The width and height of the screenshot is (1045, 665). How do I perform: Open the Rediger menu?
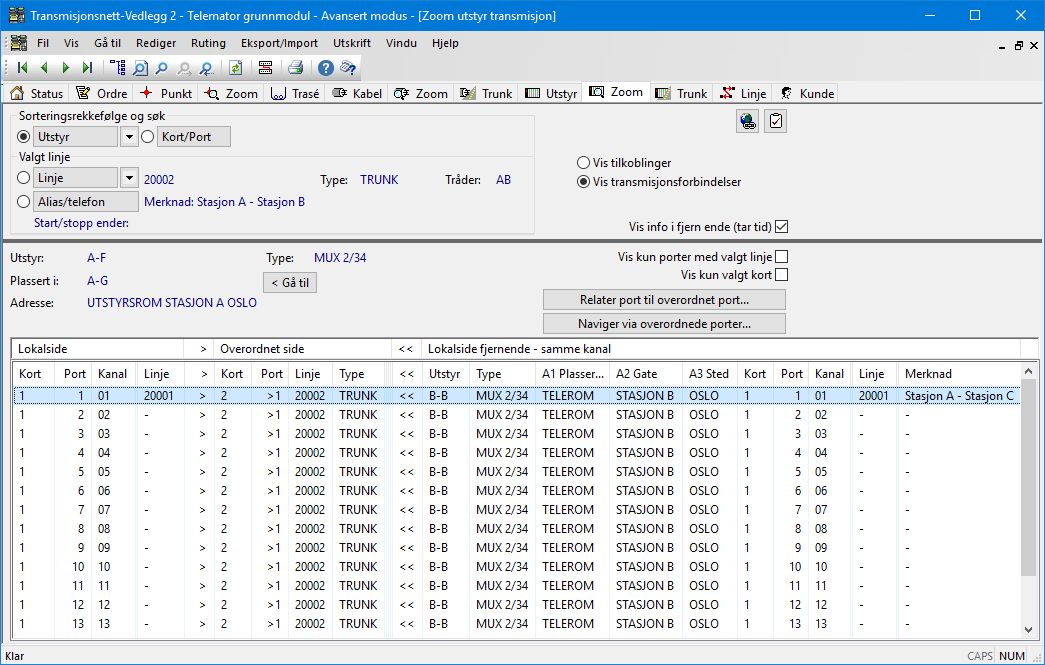(156, 43)
